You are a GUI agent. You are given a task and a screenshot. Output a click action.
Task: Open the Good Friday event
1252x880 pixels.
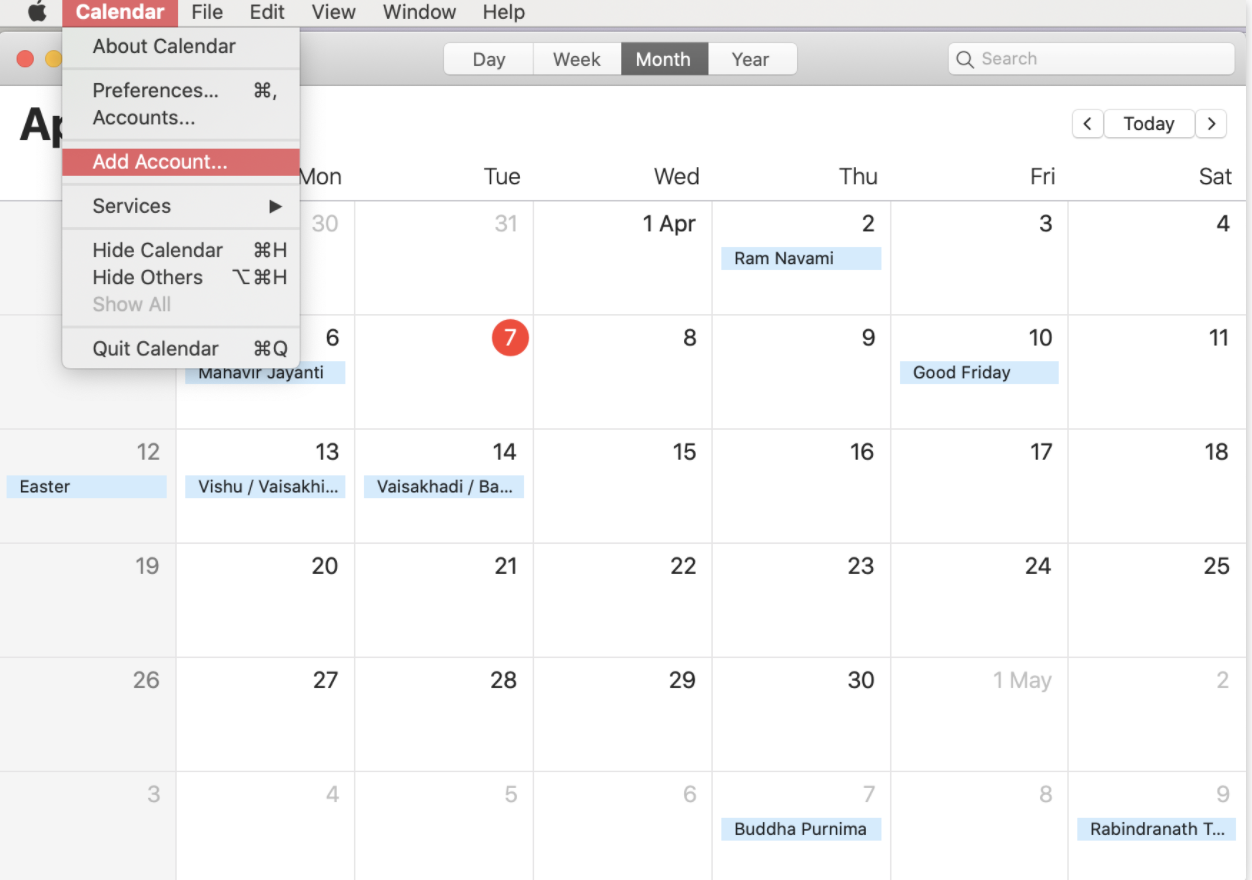point(978,372)
